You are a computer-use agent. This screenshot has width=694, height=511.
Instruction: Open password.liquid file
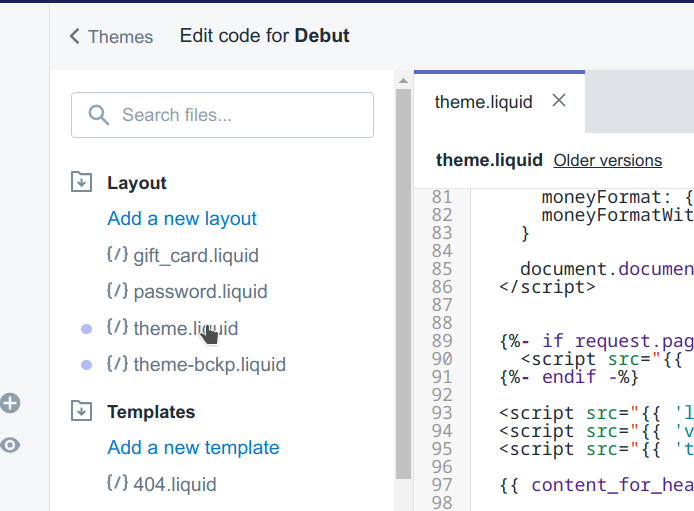[x=200, y=292]
